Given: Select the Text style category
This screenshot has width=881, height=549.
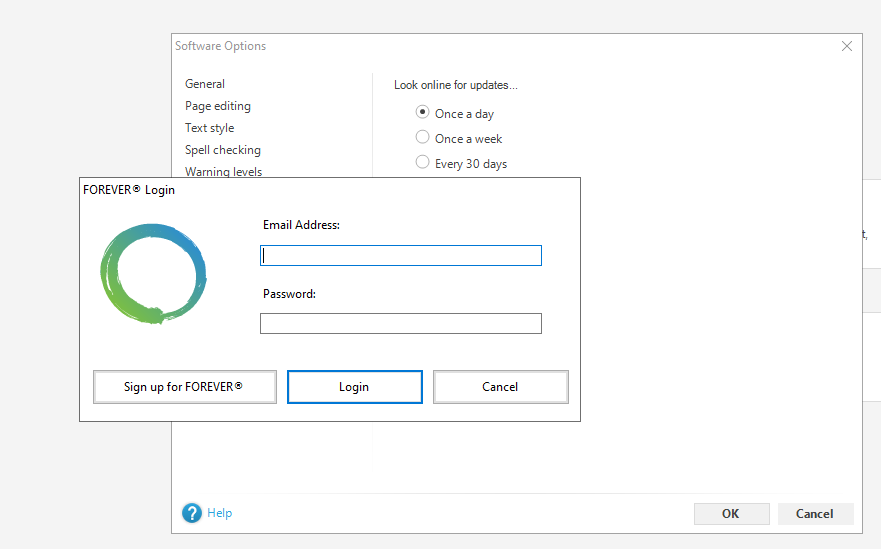Looking at the screenshot, I should 210,128.
